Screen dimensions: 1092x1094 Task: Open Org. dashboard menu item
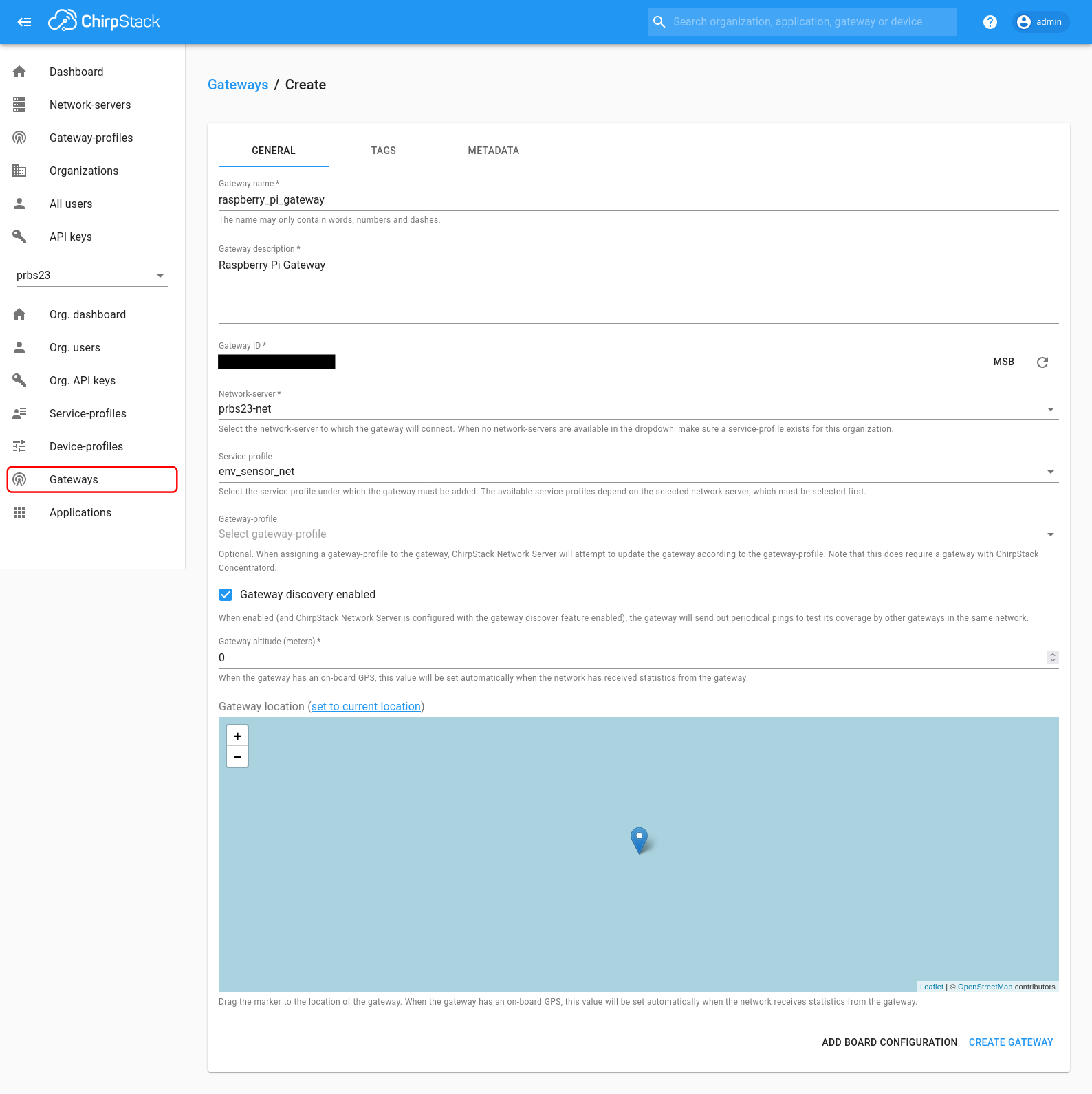pyautogui.click(x=92, y=314)
